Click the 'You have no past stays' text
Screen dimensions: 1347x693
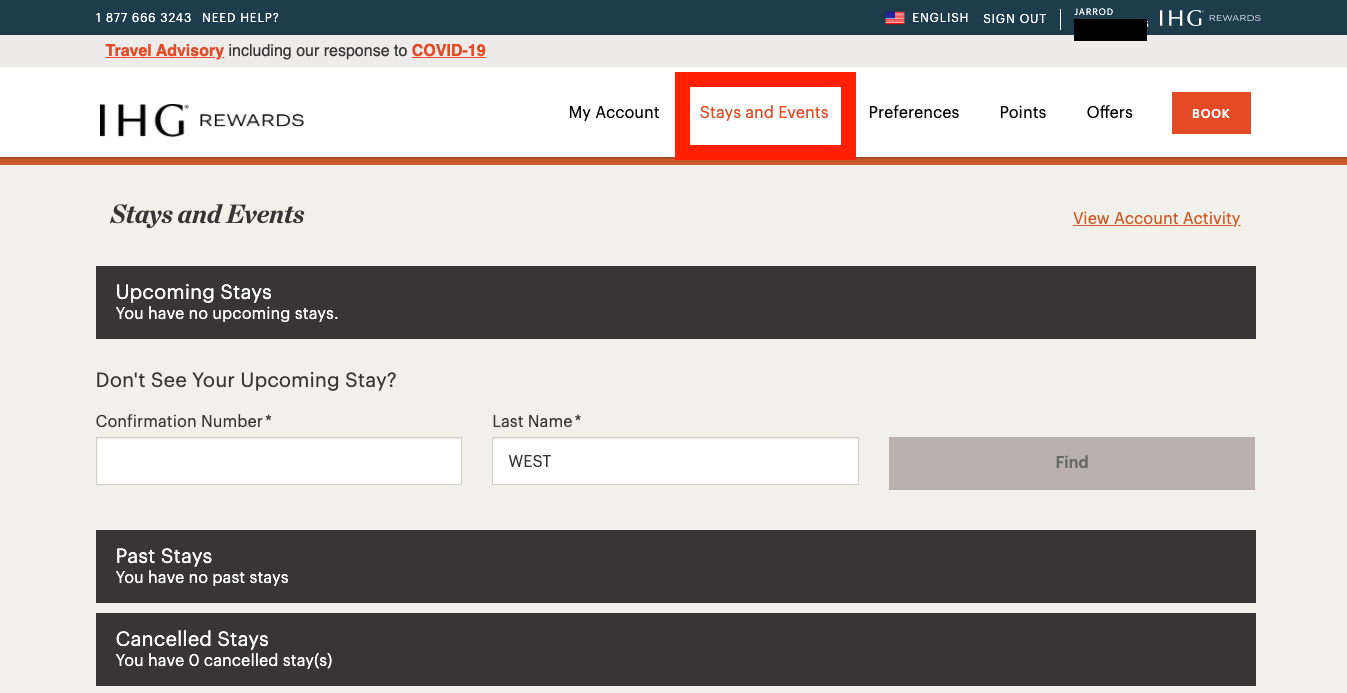pyautogui.click(x=202, y=578)
